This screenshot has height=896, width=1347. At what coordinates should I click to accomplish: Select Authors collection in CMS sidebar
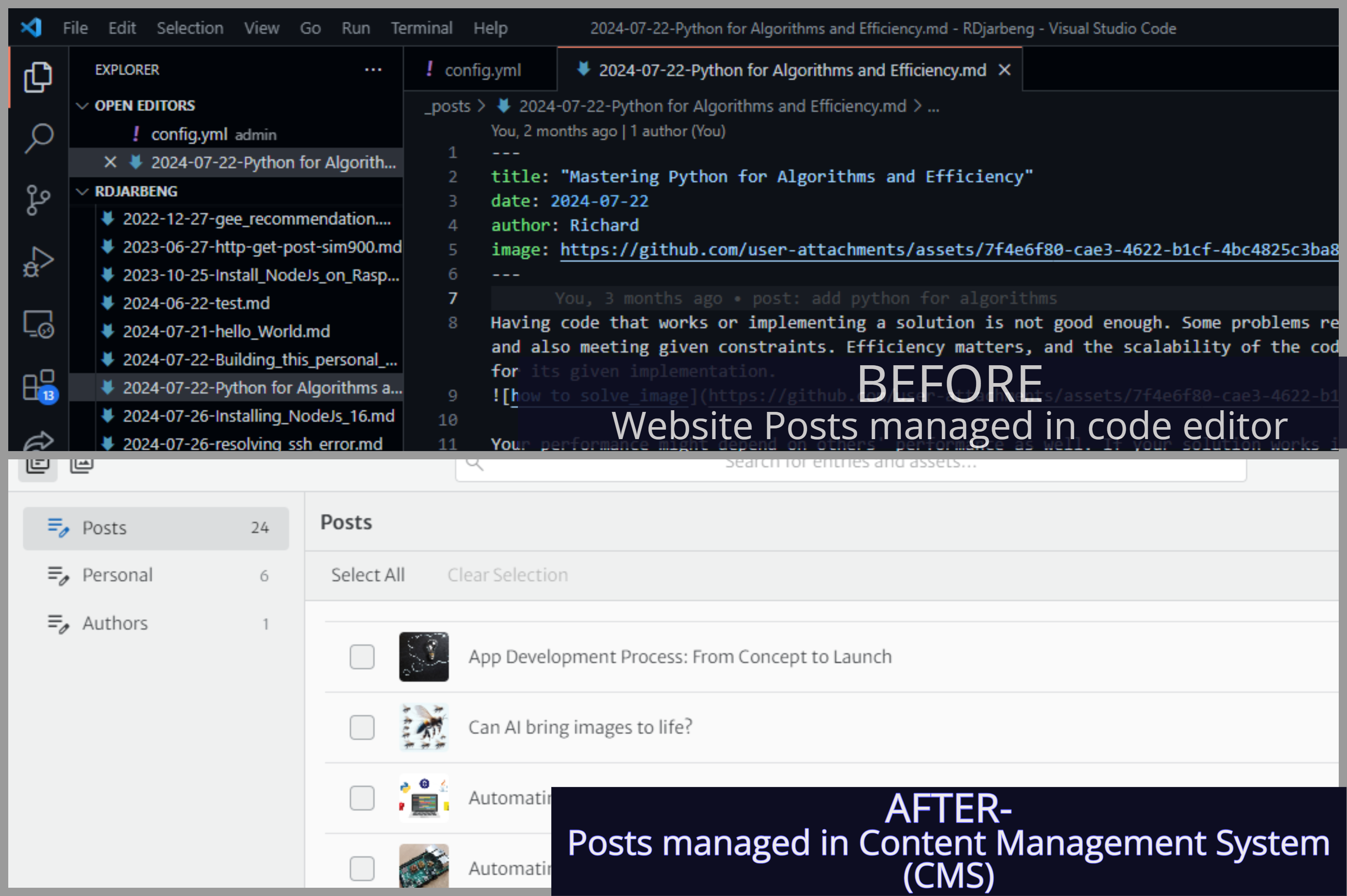pyautogui.click(x=156, y=624)
